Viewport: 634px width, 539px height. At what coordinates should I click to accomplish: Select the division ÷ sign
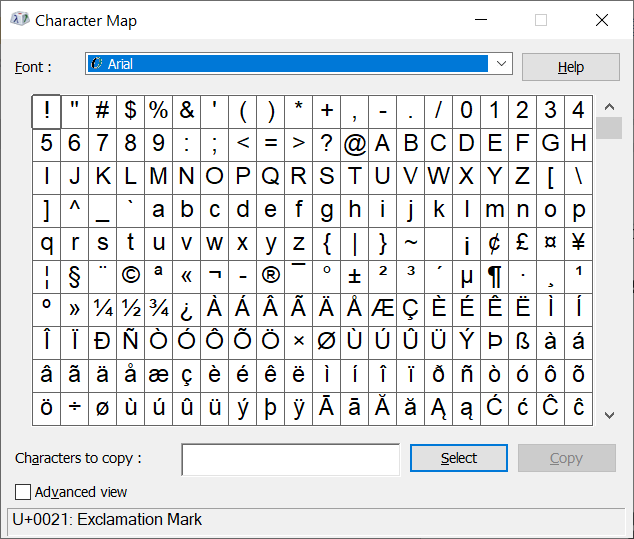(74, 409)
